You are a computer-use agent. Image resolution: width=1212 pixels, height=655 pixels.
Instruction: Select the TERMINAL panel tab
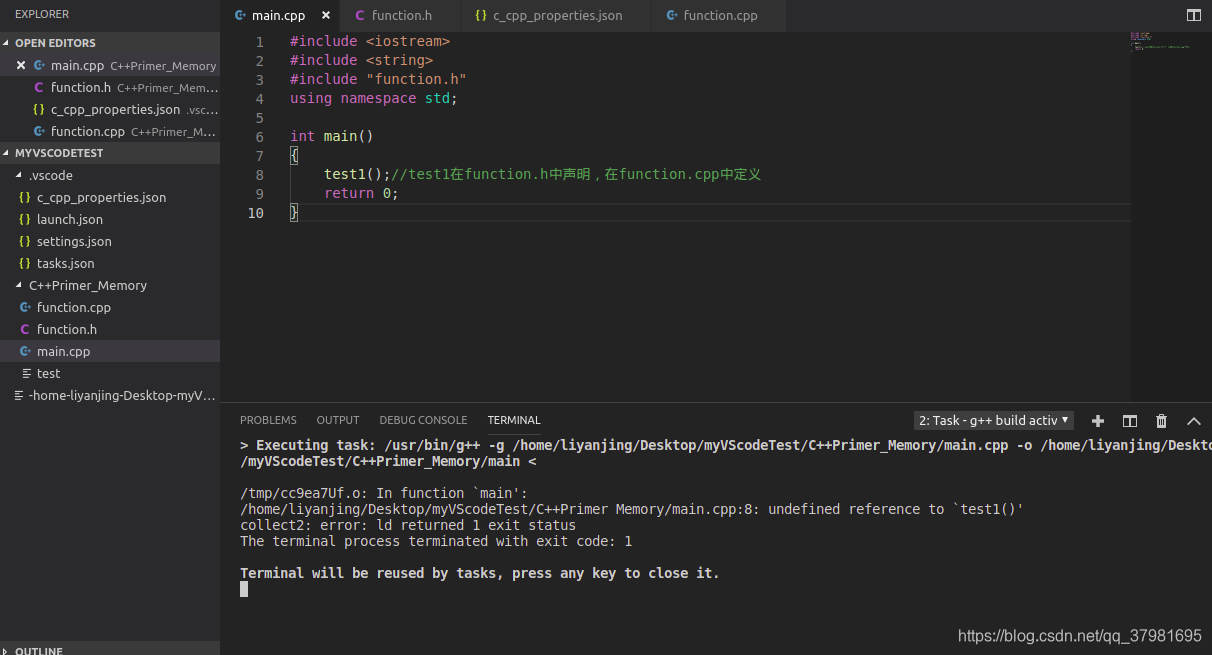(x=514, y=420)
